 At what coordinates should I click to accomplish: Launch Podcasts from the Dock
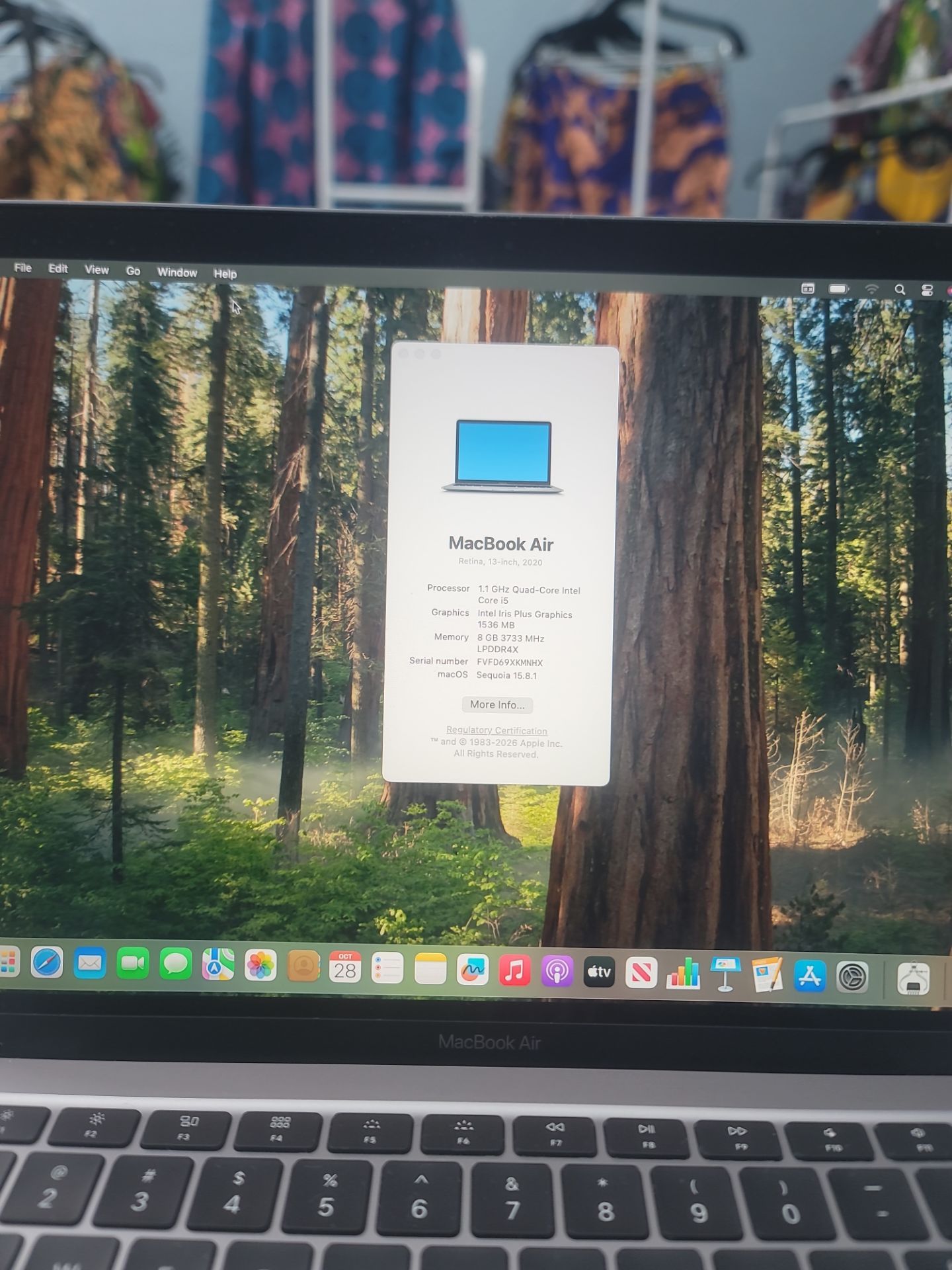point(557,971)
